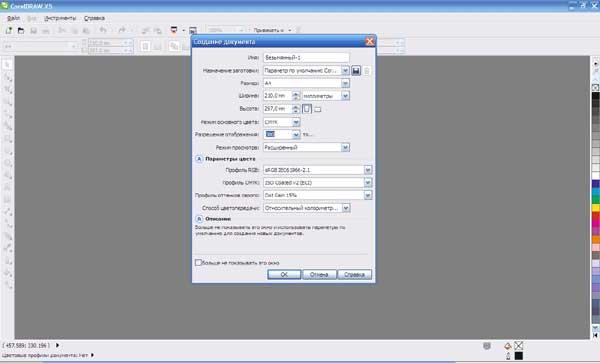Open the millimeters units dropdown
This screenshot has width=600, height=363.
(x=345, y=96)
